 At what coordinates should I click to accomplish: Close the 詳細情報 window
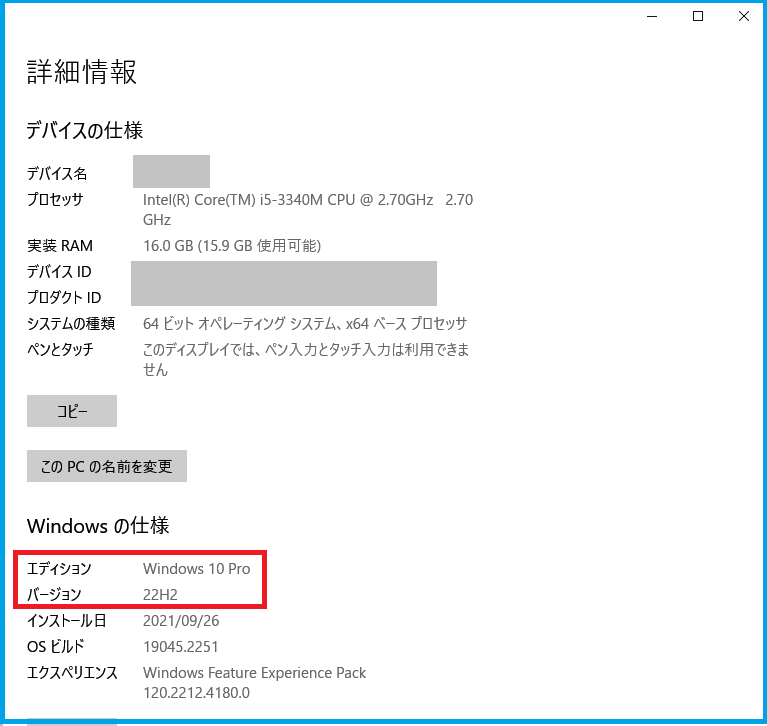point(744,16)
